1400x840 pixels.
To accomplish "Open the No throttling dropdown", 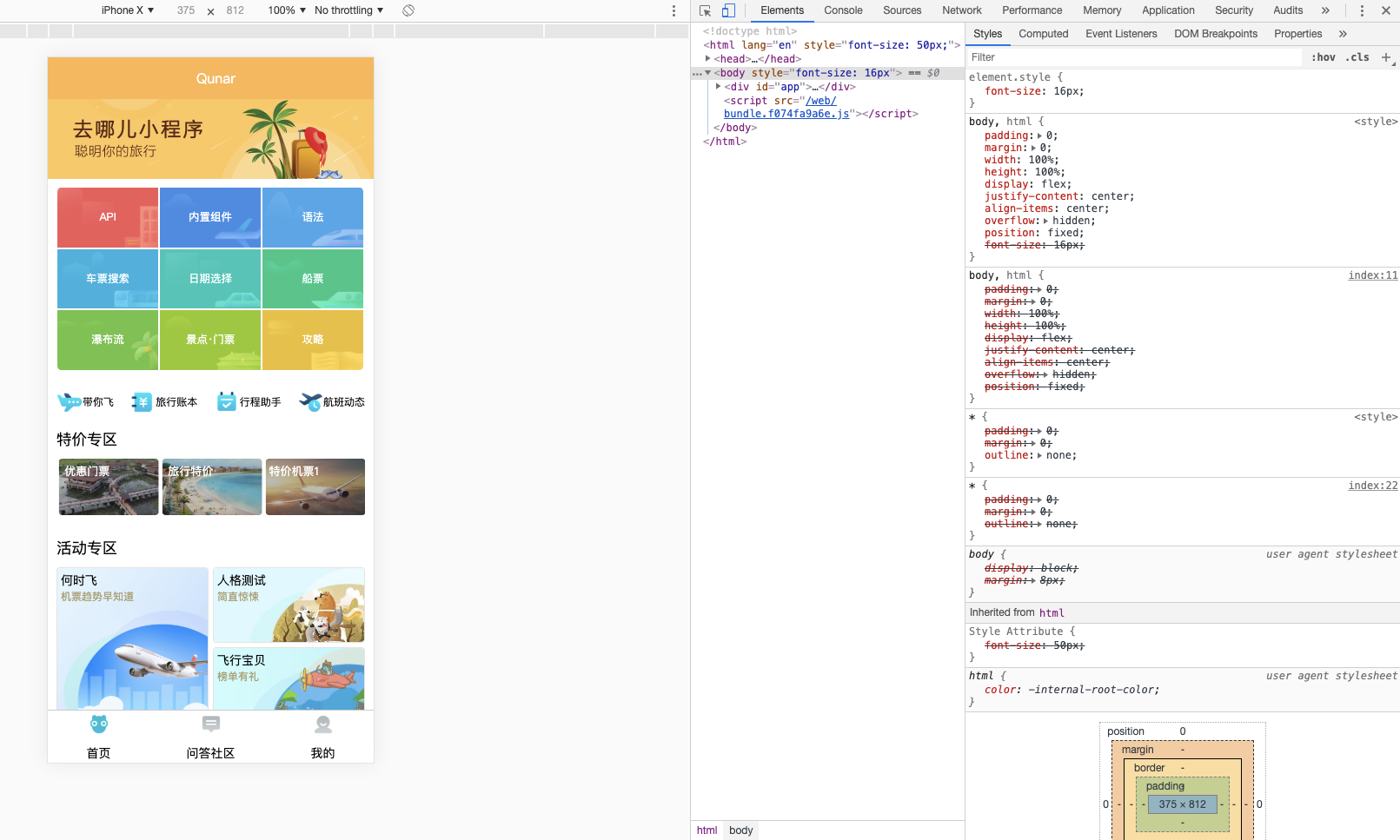I will pos(348,10).
